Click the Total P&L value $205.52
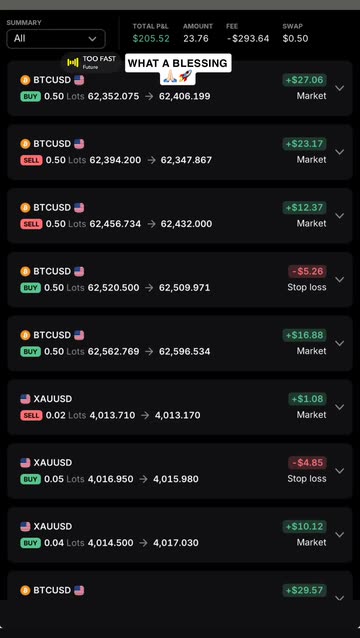The image size is (360, 638). tap(151, 39)
